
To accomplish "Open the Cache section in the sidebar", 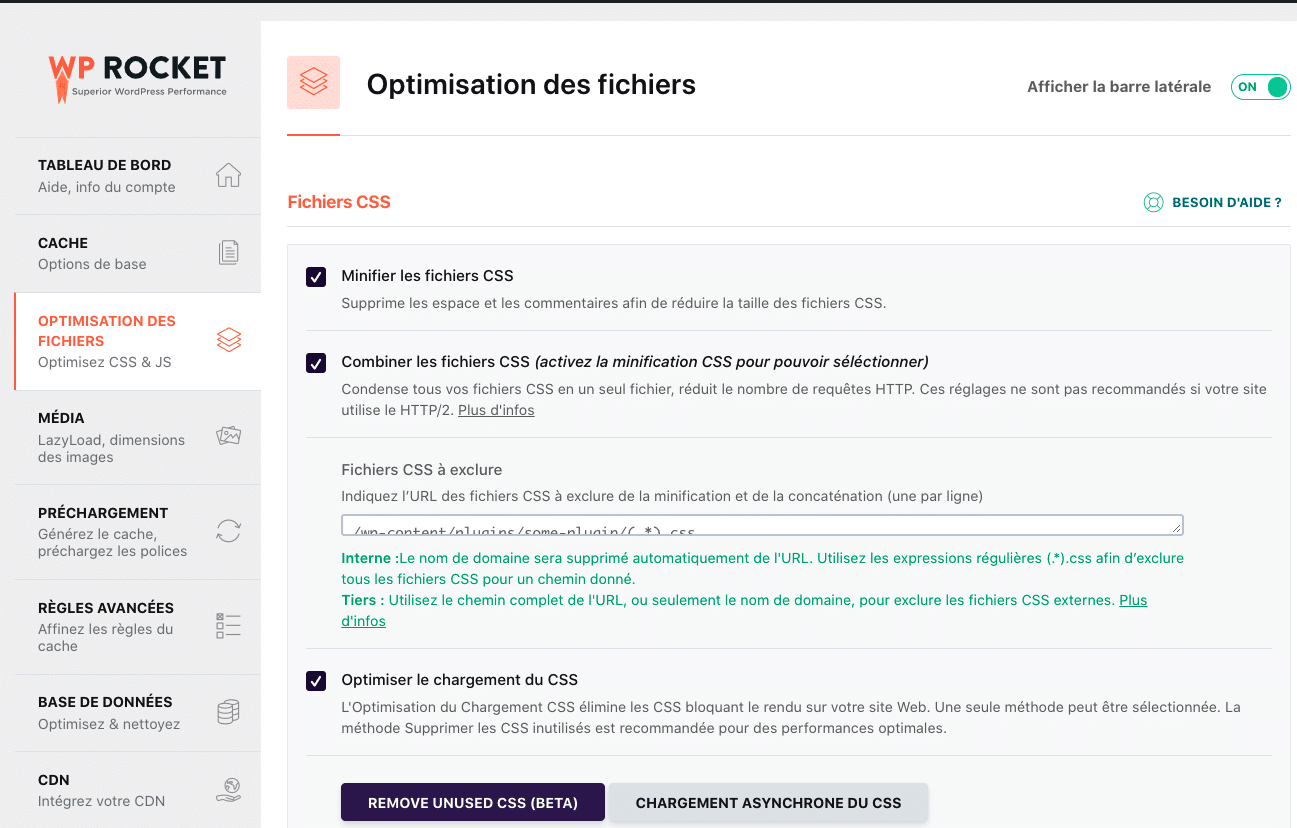I will [x=120, y=252].
